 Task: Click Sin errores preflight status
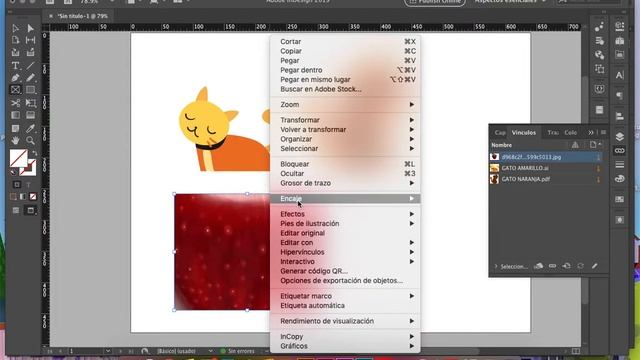click(x=238, y=351)
